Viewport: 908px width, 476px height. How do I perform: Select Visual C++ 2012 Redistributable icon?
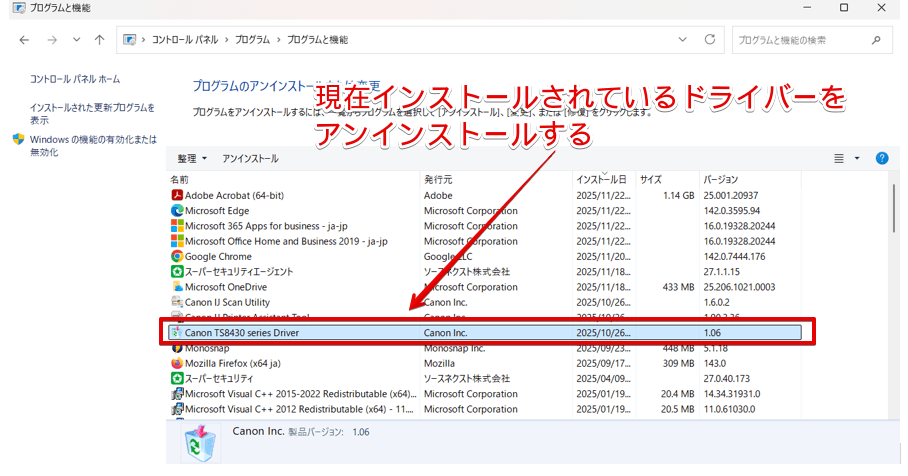pyautogui.click(x=177, y=409)
